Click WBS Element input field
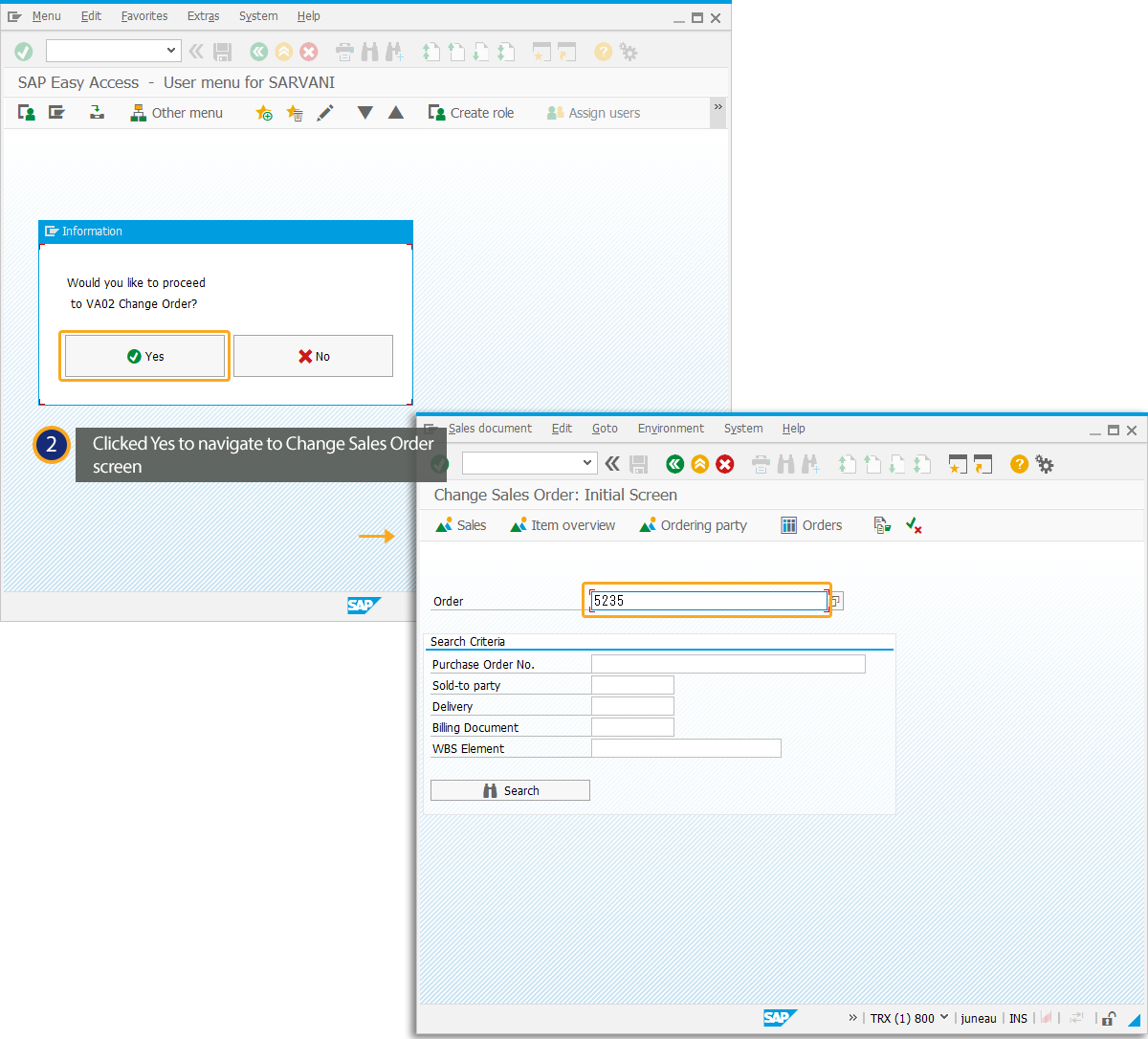 tap(686, 748)
